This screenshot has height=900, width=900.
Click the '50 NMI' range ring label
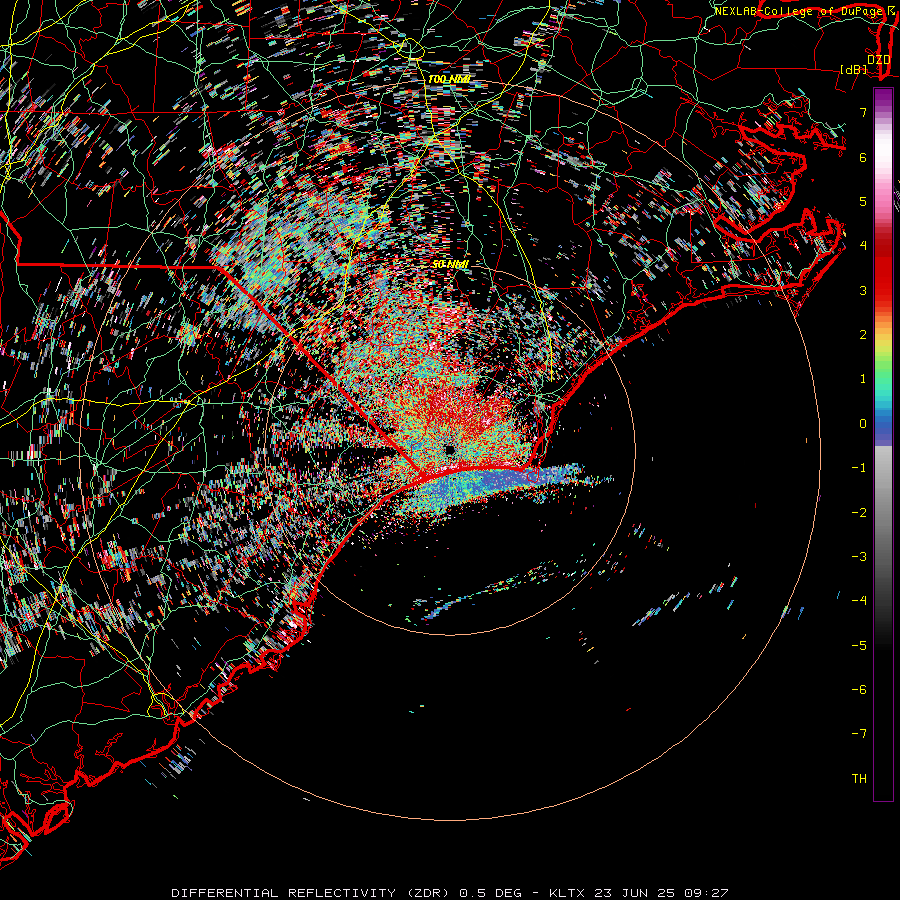tap(451, 264)
